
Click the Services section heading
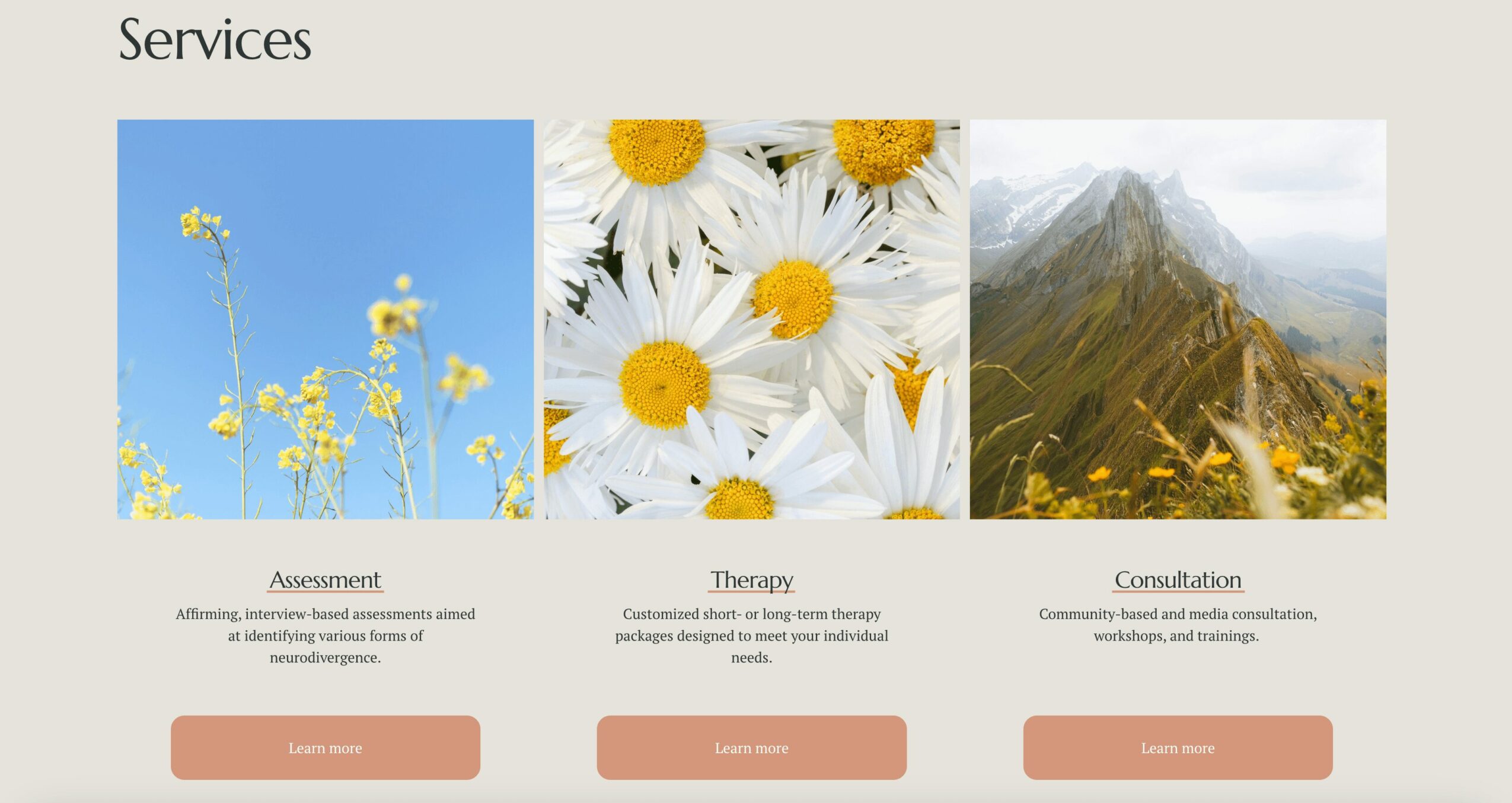coord(215,40)
